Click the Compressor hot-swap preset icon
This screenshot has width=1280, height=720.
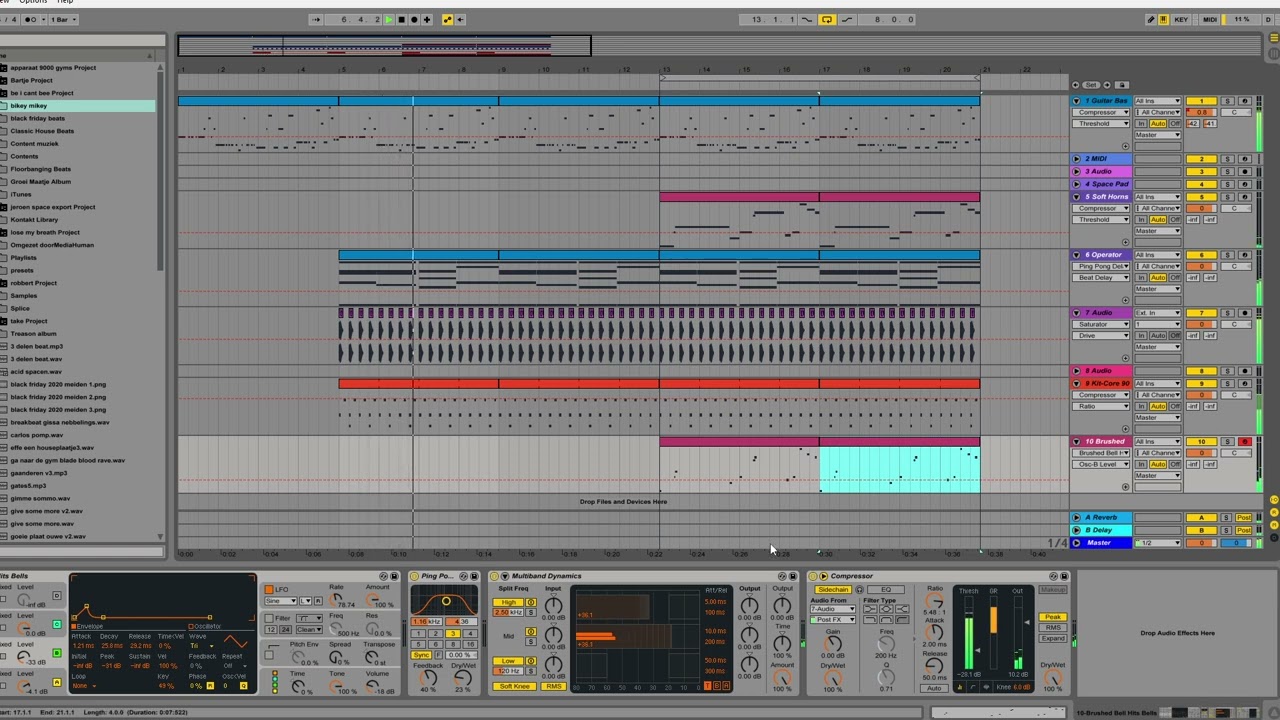[x=1053, y=576]
